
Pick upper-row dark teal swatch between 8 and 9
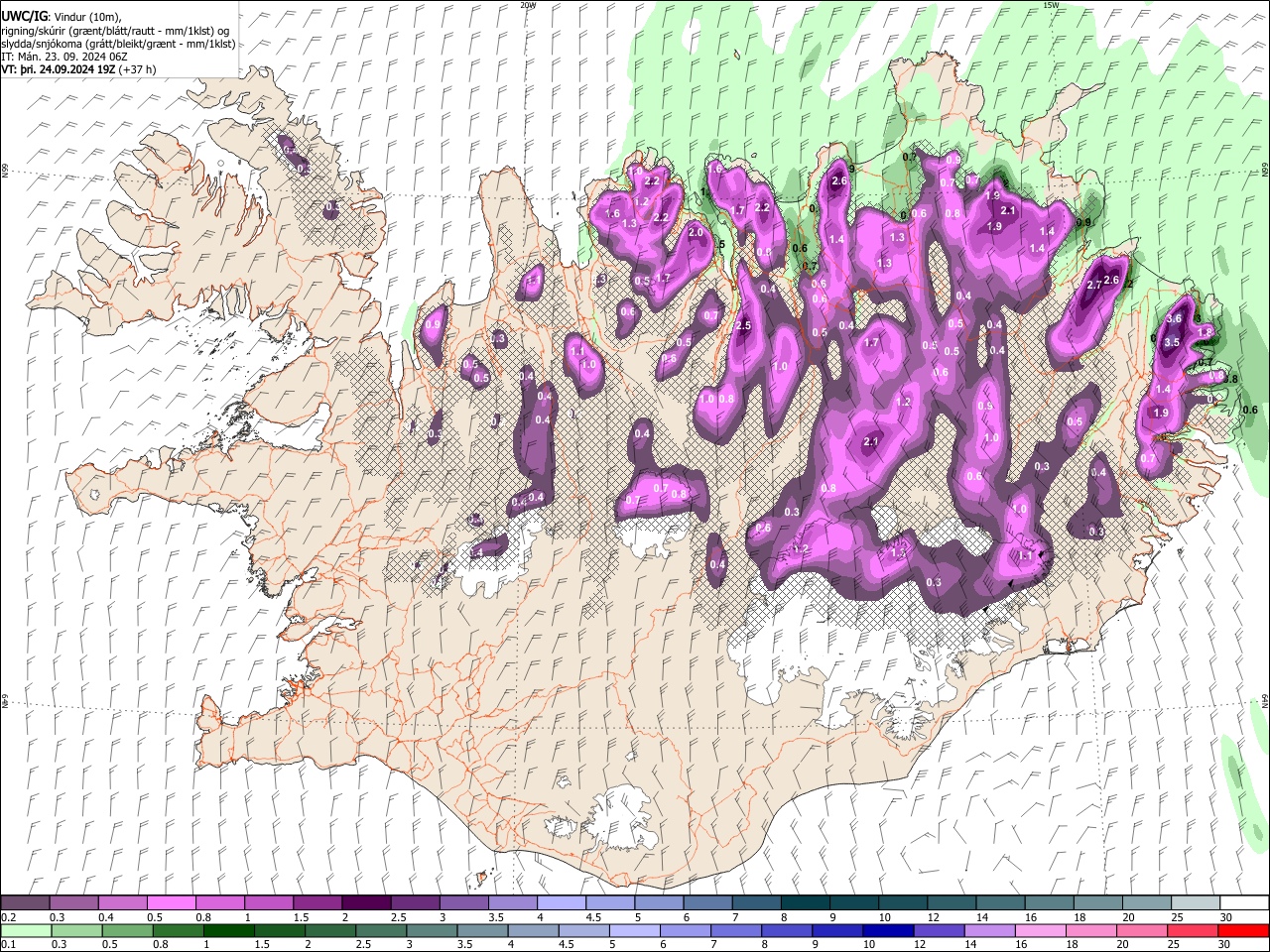click(805, 903)
